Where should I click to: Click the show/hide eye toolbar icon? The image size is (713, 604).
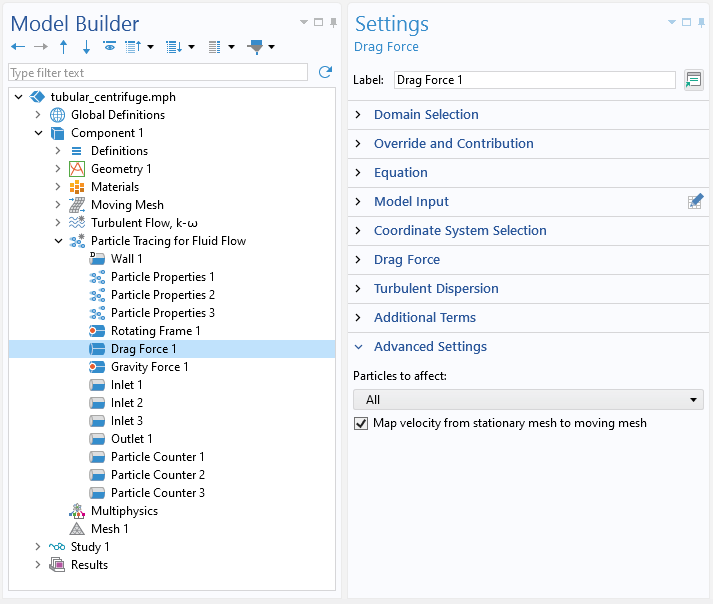(x=110, y=46)
